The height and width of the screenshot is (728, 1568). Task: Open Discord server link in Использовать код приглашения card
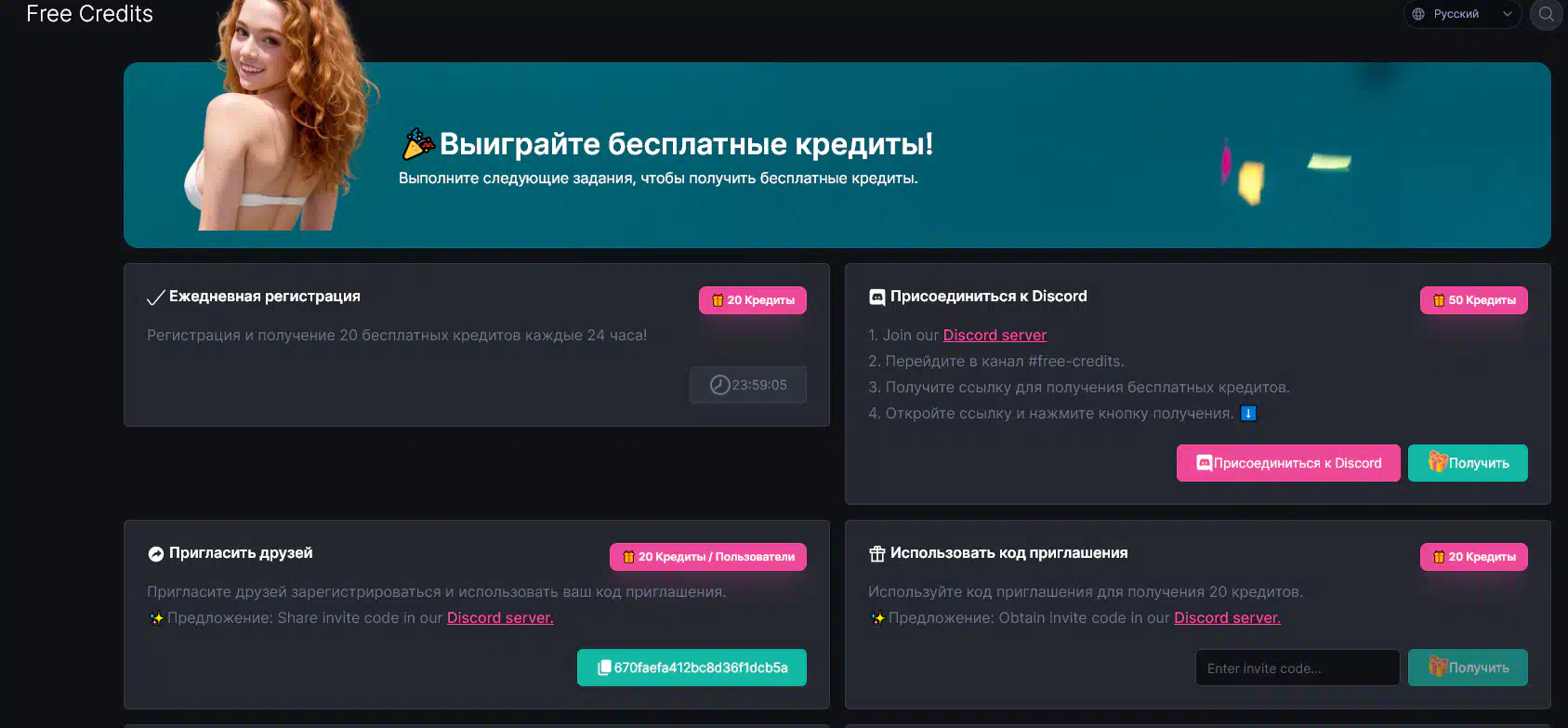pos(1227,617)
